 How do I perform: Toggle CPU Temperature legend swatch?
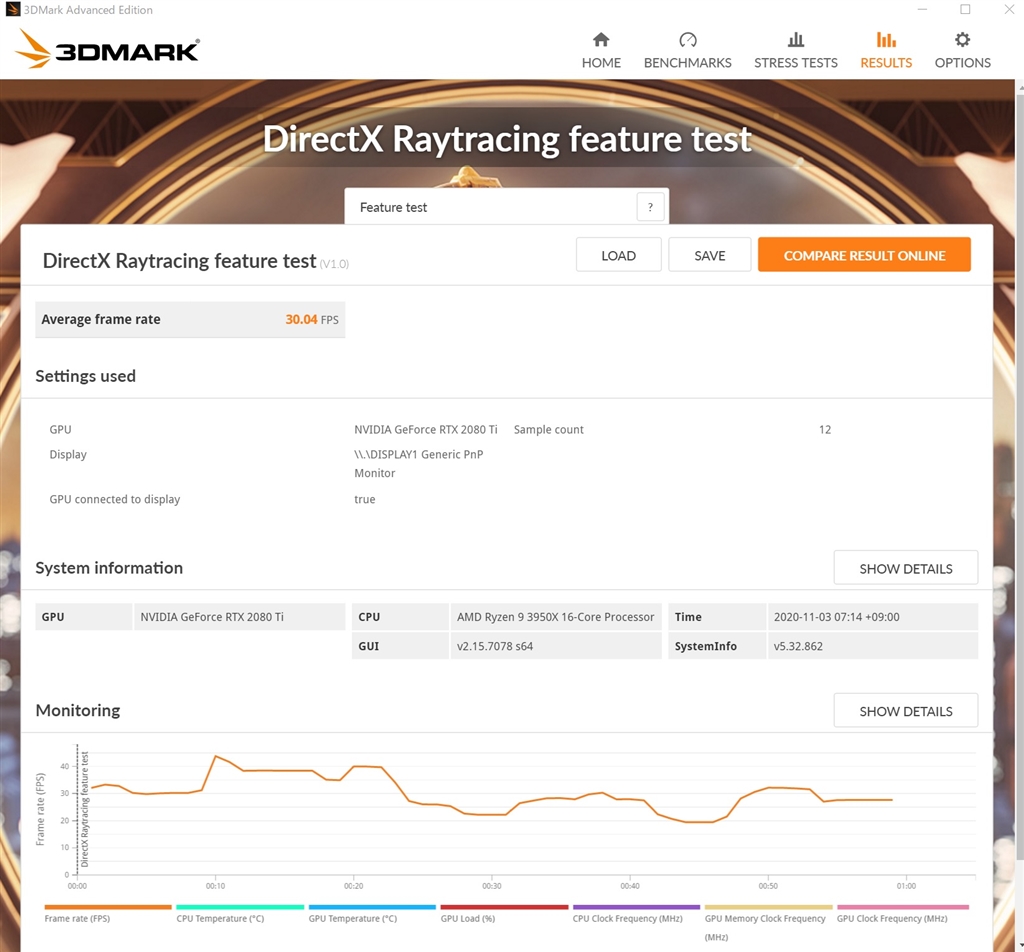tap(240, 907)
